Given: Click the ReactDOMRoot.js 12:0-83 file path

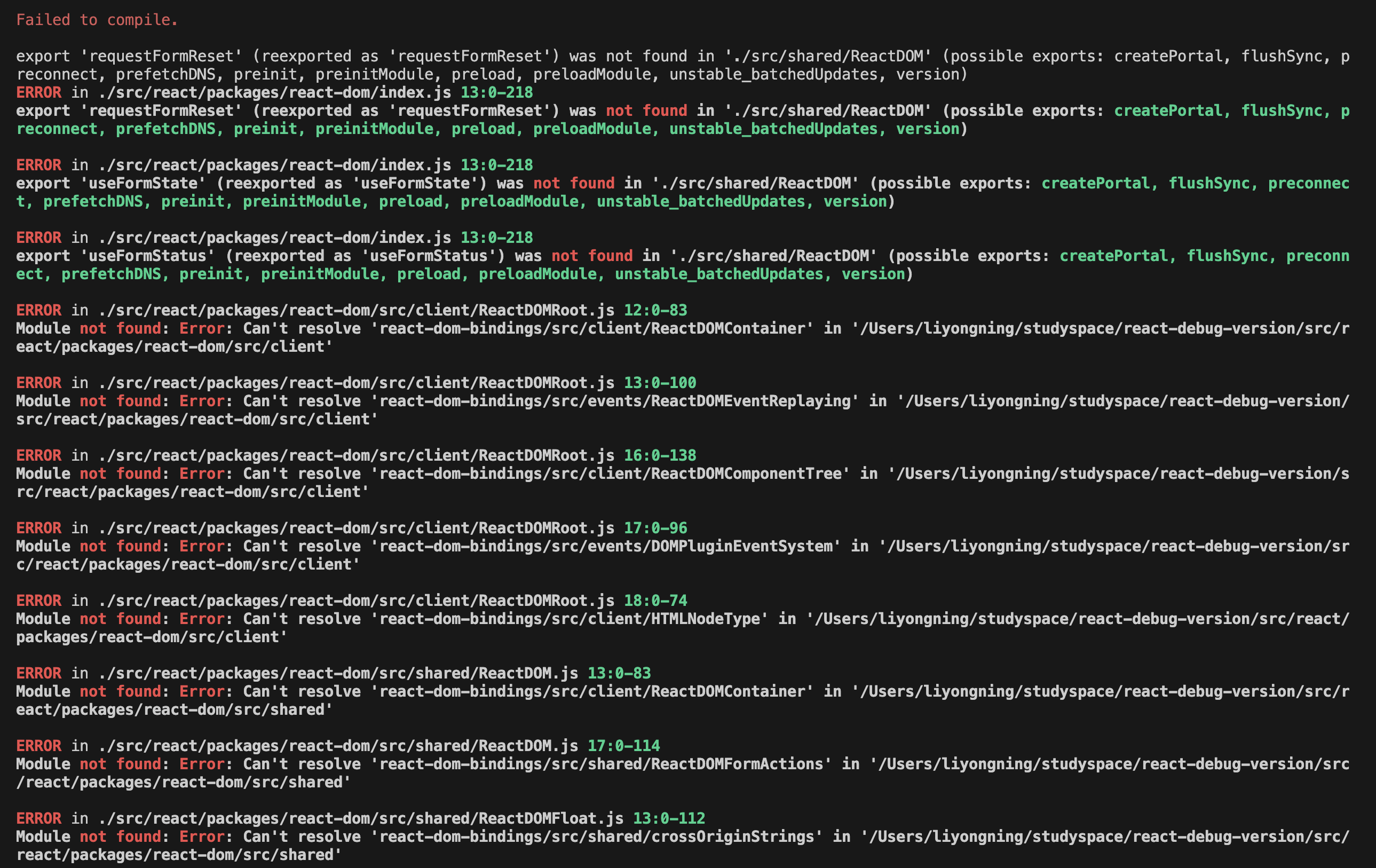Looking at the screenshot, I should (356, 310).
